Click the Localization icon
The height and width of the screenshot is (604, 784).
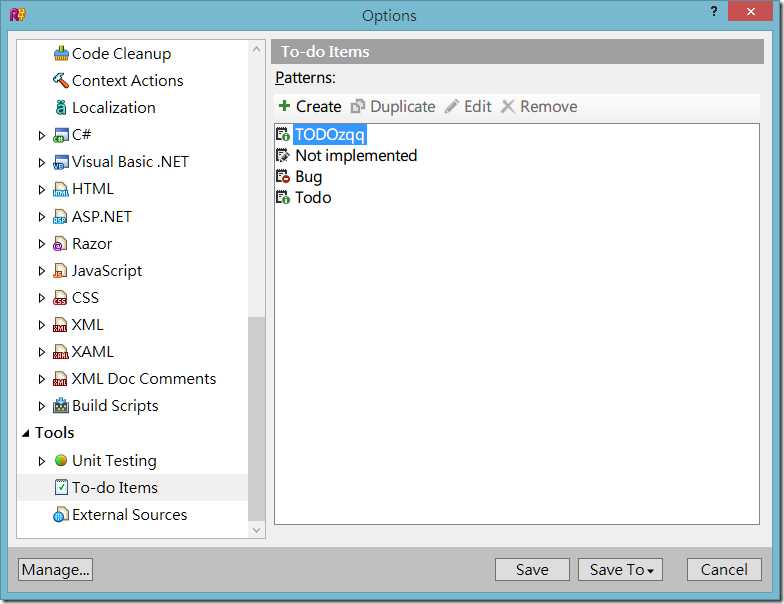pos(61,108)
